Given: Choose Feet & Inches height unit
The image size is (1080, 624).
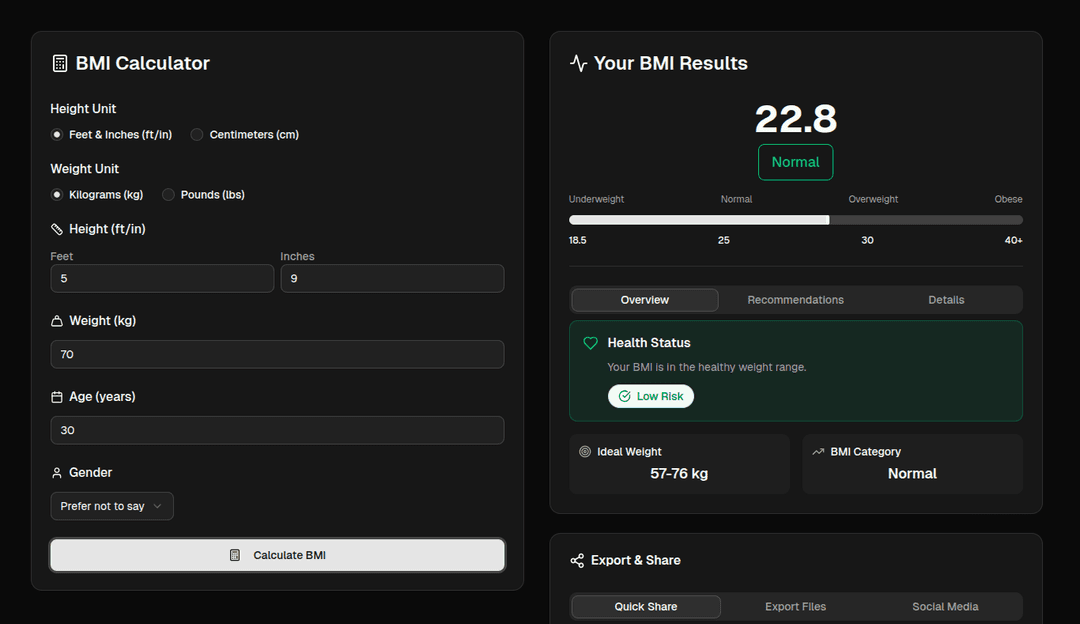Looking at the screenshot, I should tap(57, 135).
